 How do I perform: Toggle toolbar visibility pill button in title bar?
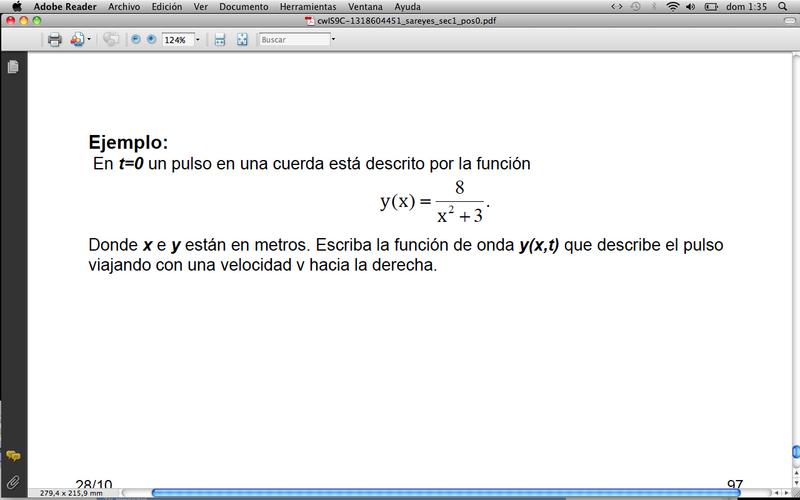click(x=786, y=21)
